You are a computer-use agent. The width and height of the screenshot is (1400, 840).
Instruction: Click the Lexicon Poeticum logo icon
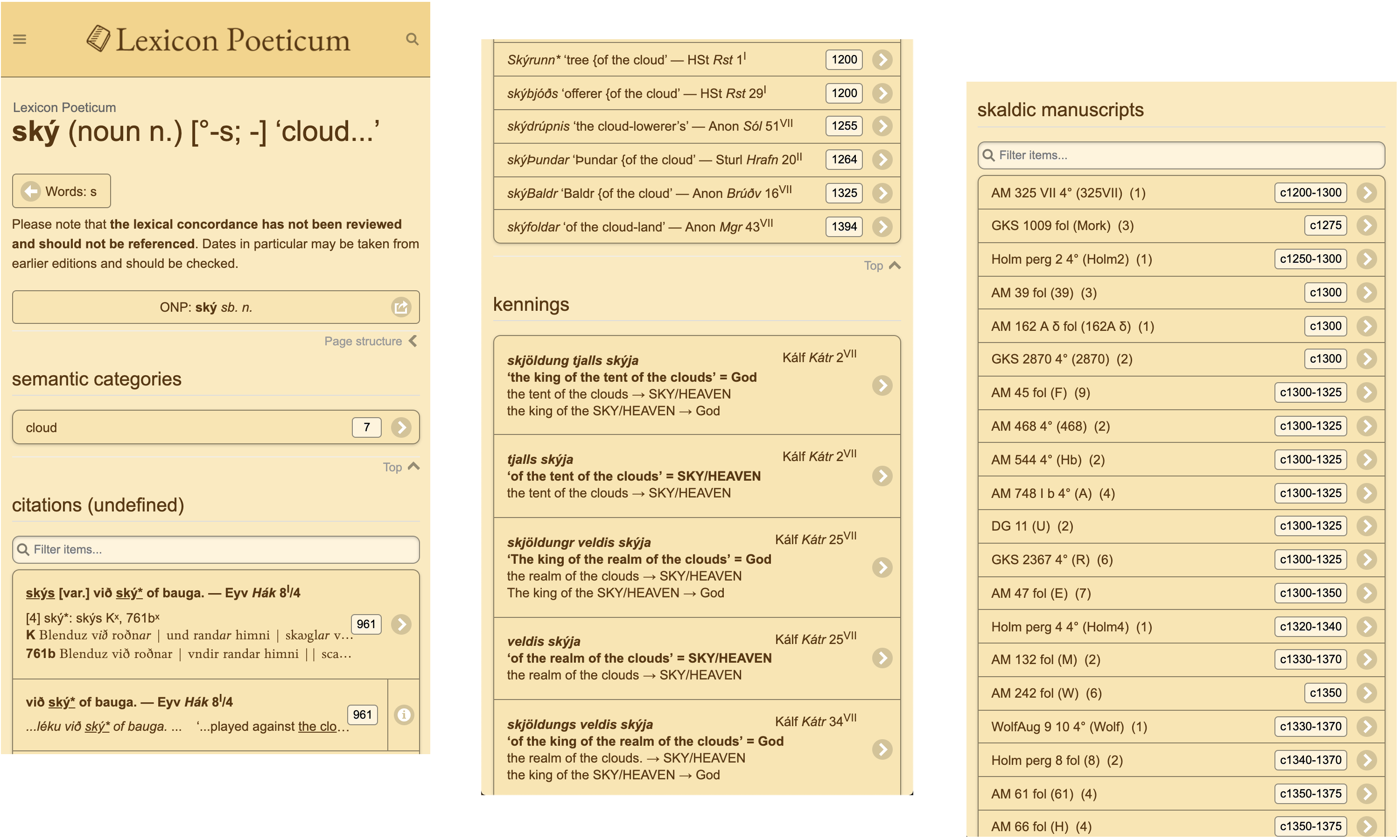(98, 38)
